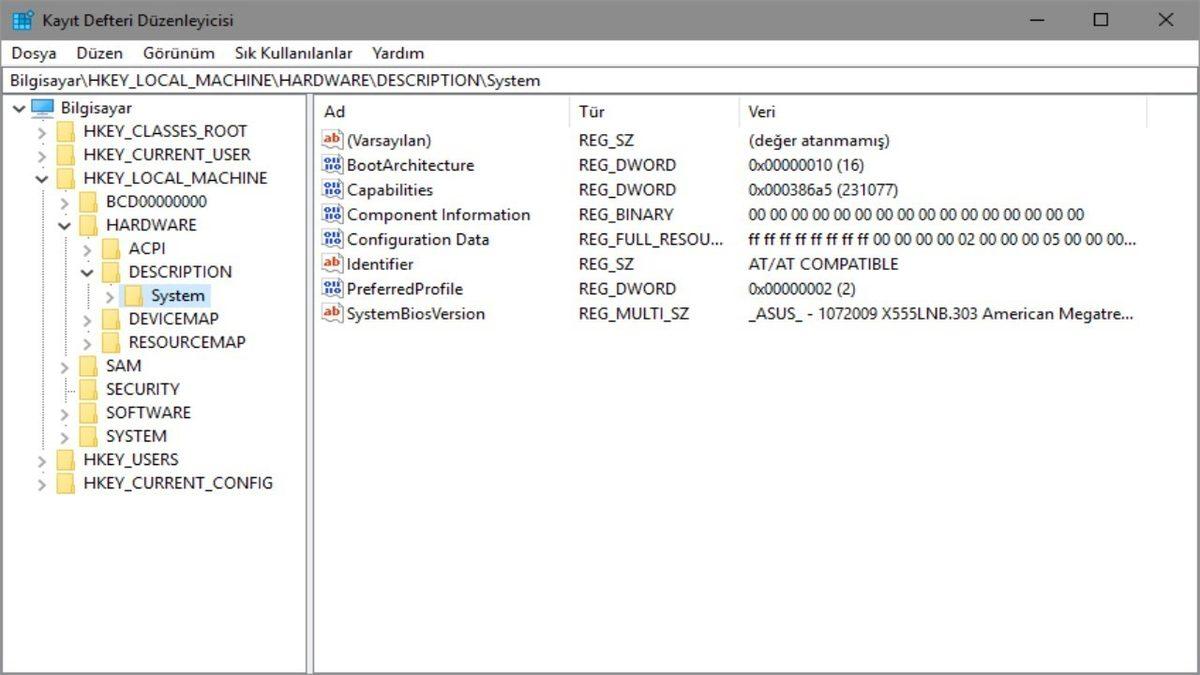Viewport: 1200px width, 675px height.
Task: Open the Sık Kullanılanlar menu
Action: [296, 52]
